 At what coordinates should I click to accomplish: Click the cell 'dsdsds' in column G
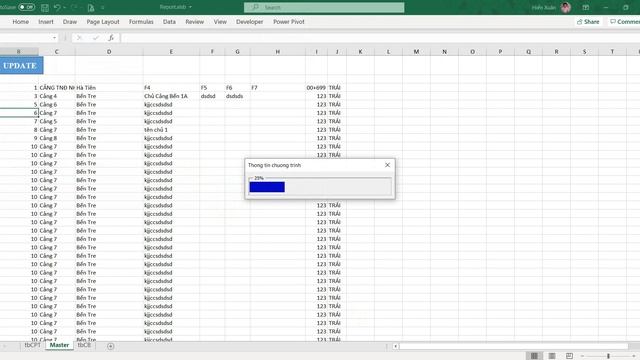pyautogui.click(x=237, y=96)
